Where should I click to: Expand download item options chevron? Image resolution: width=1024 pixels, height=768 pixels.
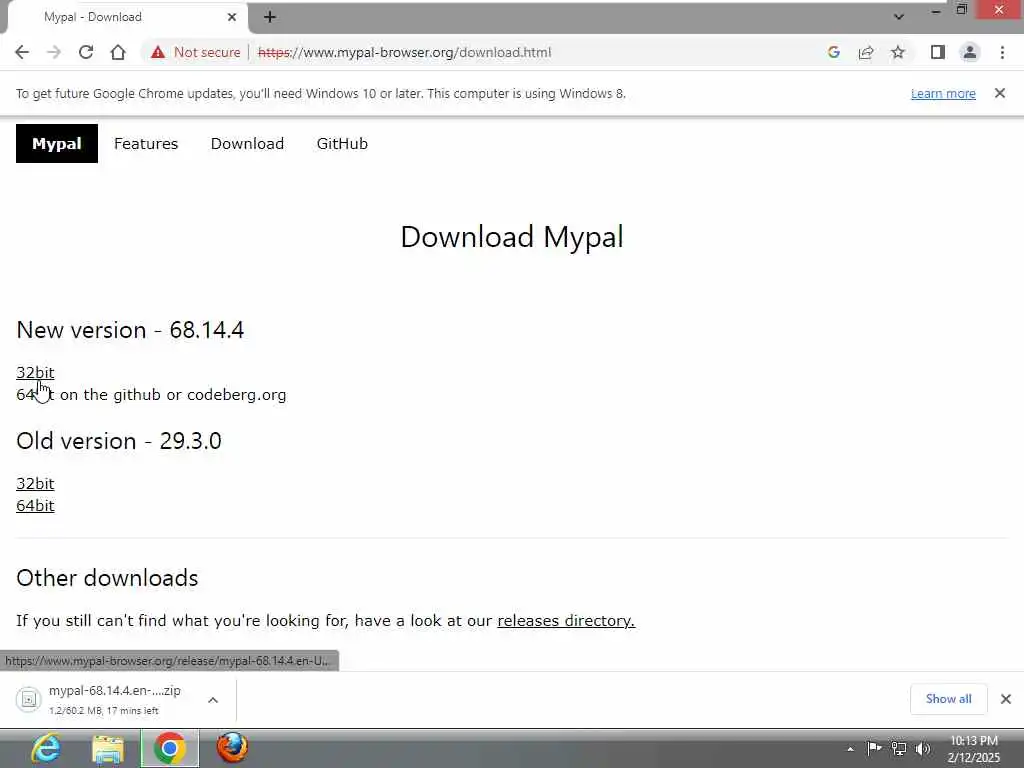(213, 699)
